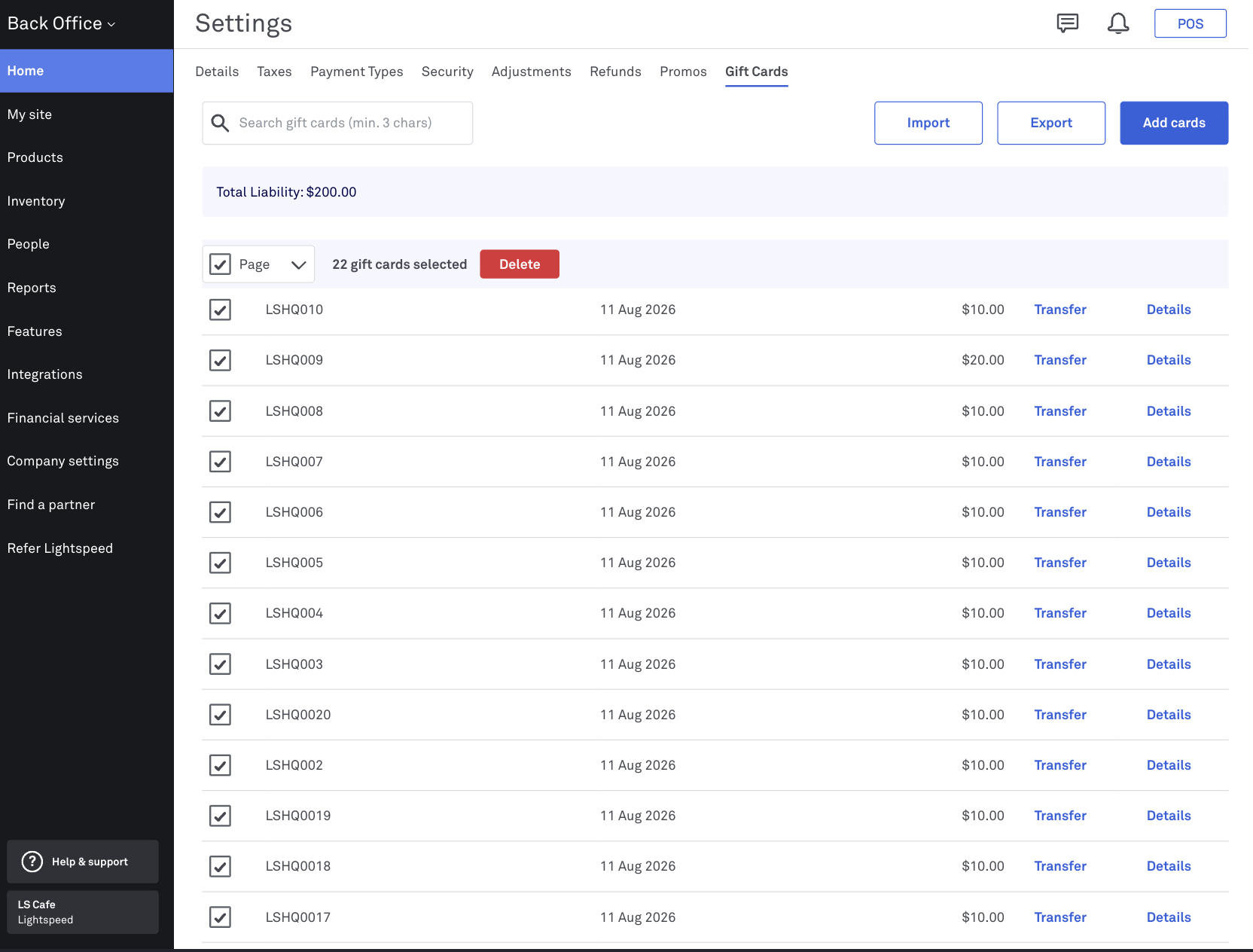Viewport: 1253px width, 952px height.
Task: Open the notifications bell
Action: tap(1118, 23)
